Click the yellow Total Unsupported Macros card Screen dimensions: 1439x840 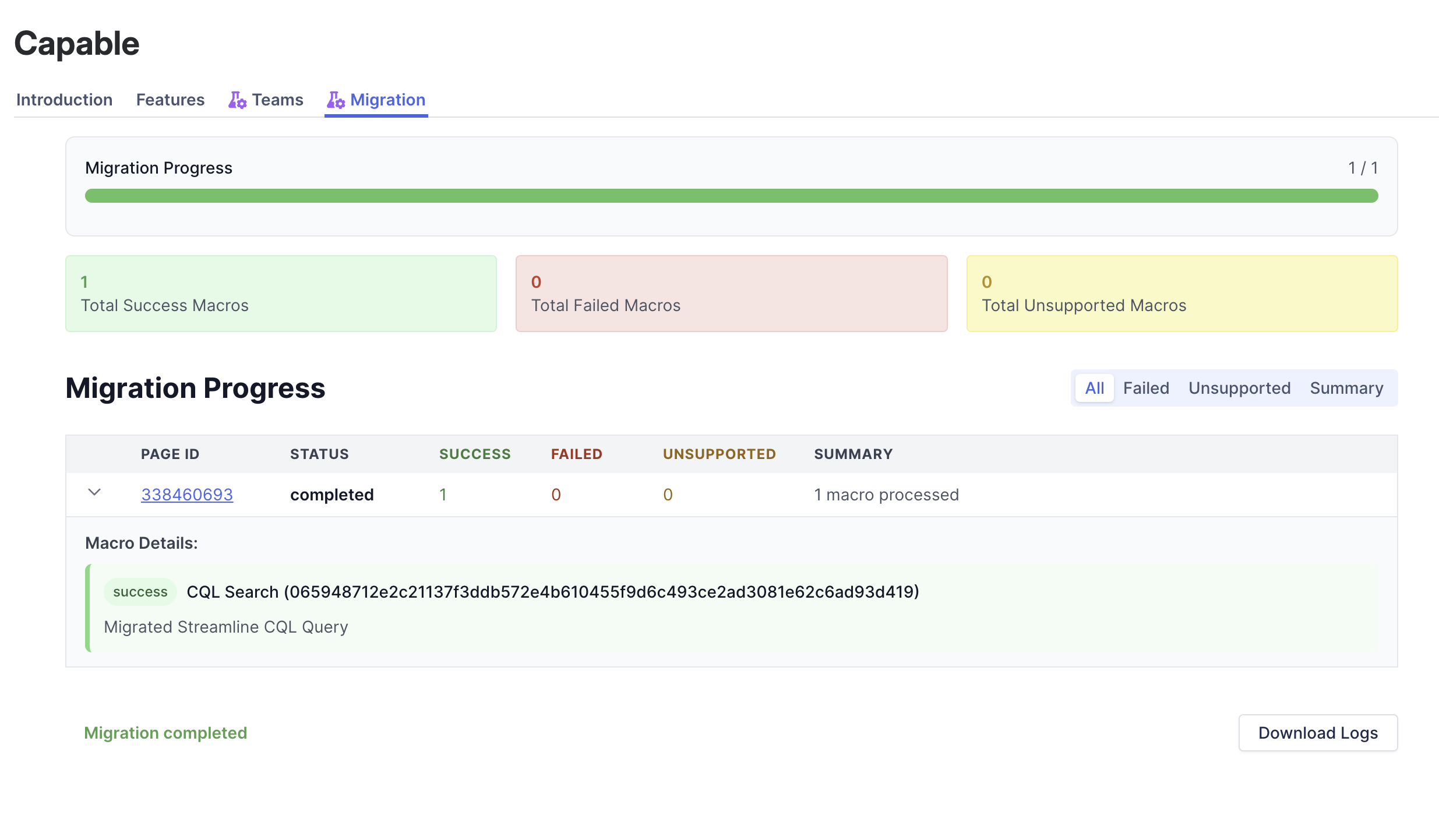(x=1182, y=293)
